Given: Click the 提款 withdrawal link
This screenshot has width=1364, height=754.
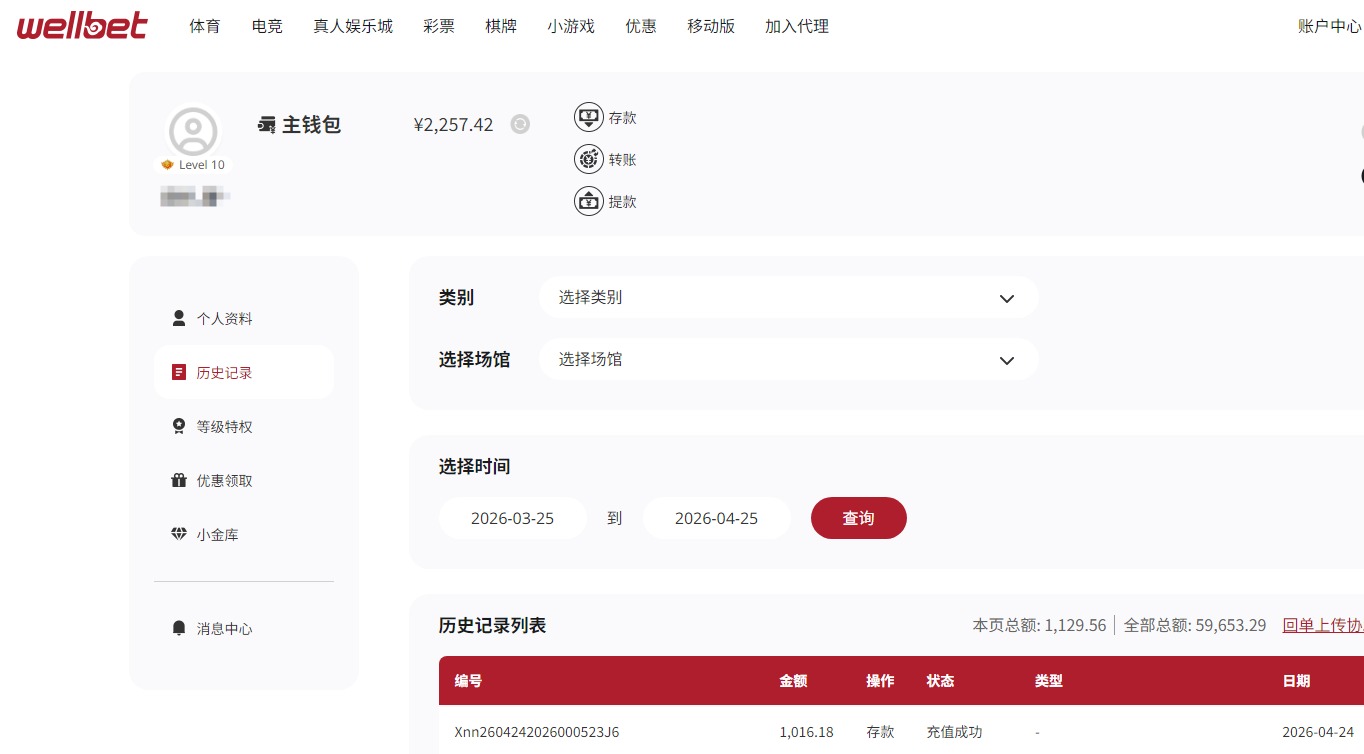Looking at the screenshot, I should point(622,202).
